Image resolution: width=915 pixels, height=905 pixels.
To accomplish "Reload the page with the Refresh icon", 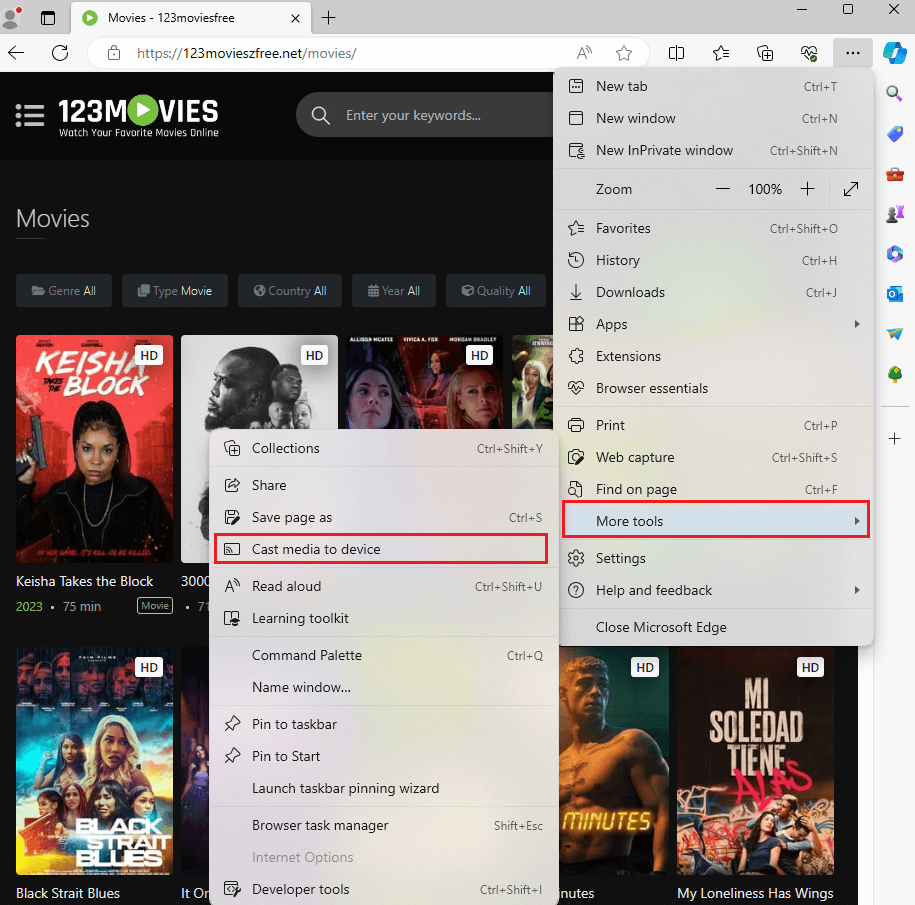I will coord(60,53).
